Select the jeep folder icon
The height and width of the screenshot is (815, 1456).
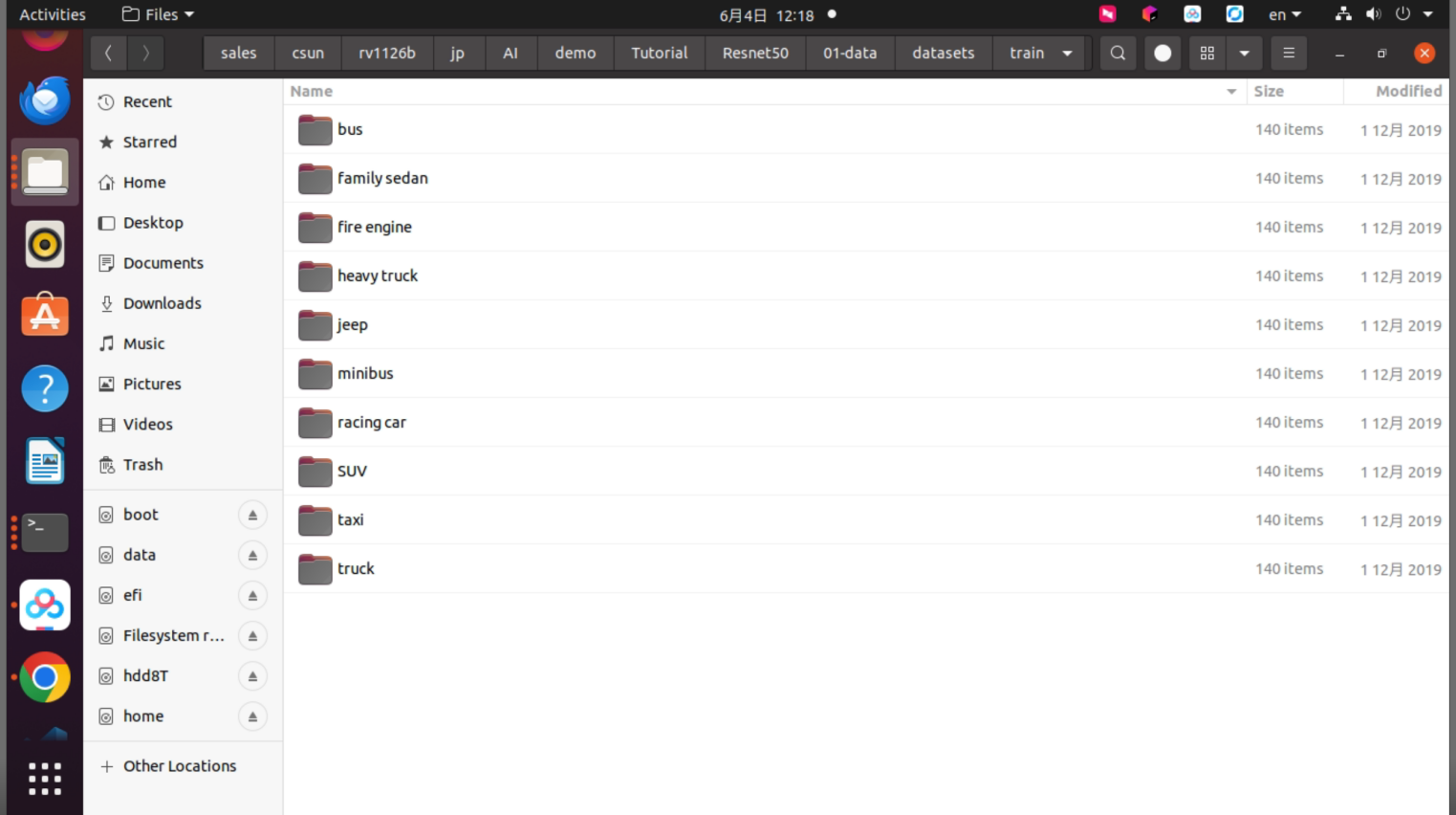(x=315, y=325)
